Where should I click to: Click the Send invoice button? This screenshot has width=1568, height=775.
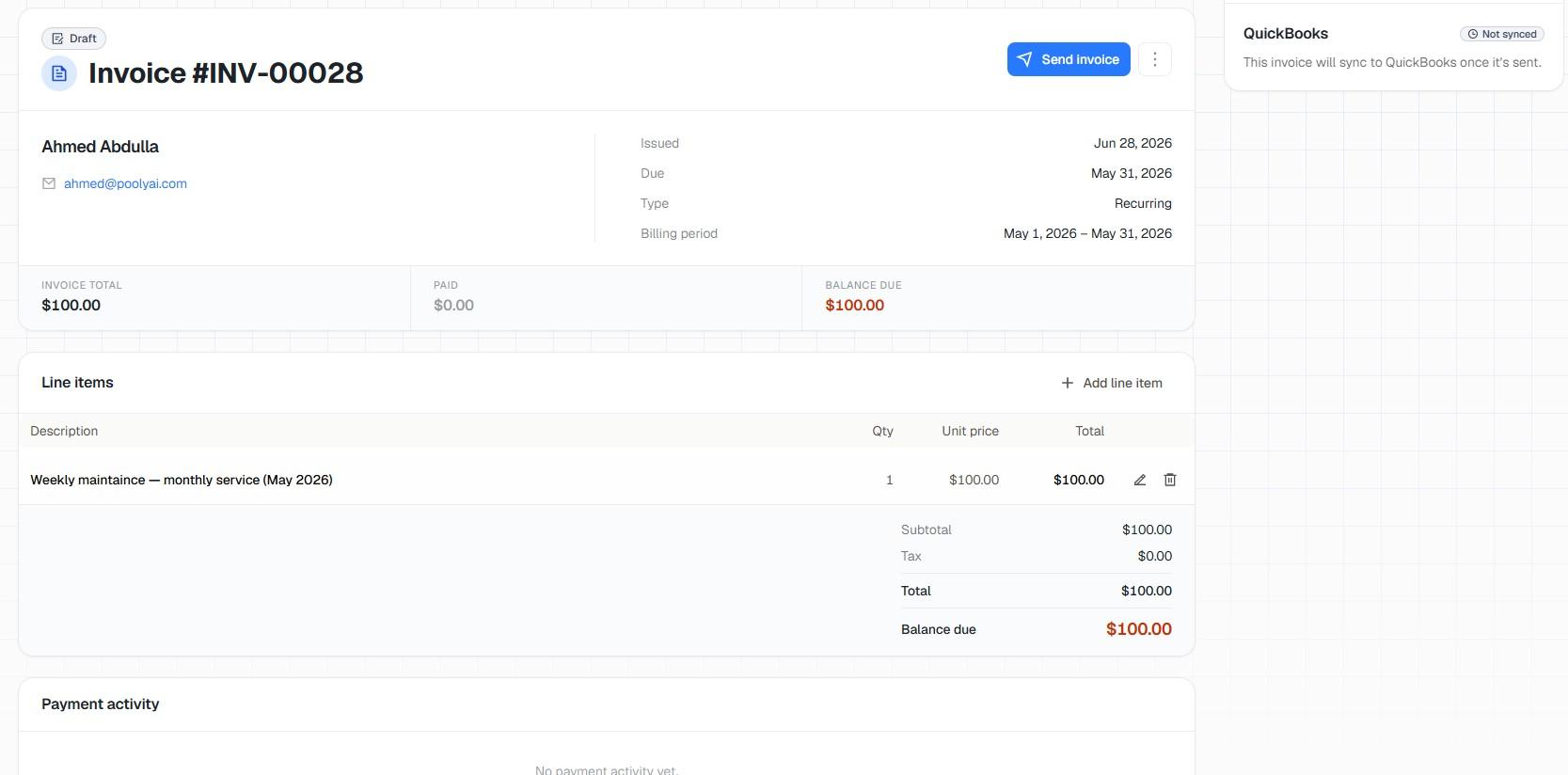[1068, 59]
